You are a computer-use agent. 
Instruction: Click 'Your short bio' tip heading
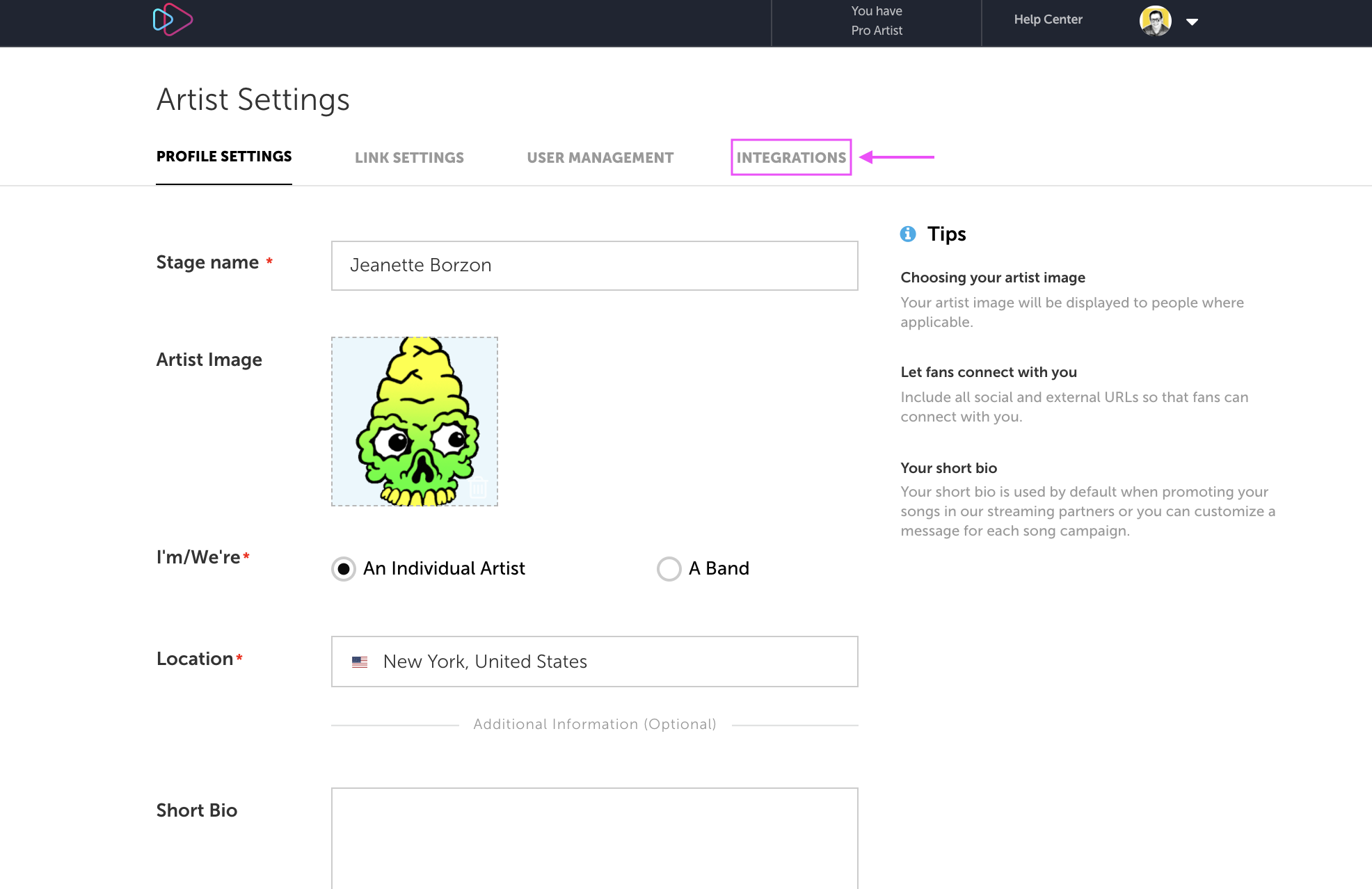(949, 468)
